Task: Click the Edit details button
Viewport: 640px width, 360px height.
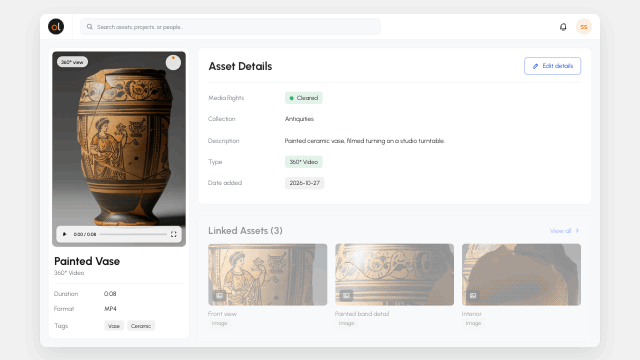Action: pyautogui.click(x=552, y=66)
